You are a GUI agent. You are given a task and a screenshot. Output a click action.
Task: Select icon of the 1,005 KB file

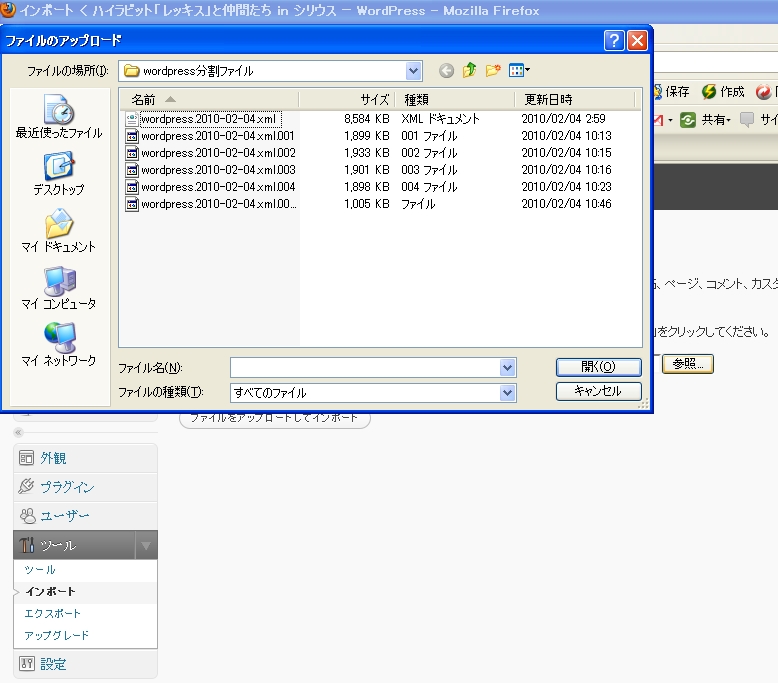point(131,204)
